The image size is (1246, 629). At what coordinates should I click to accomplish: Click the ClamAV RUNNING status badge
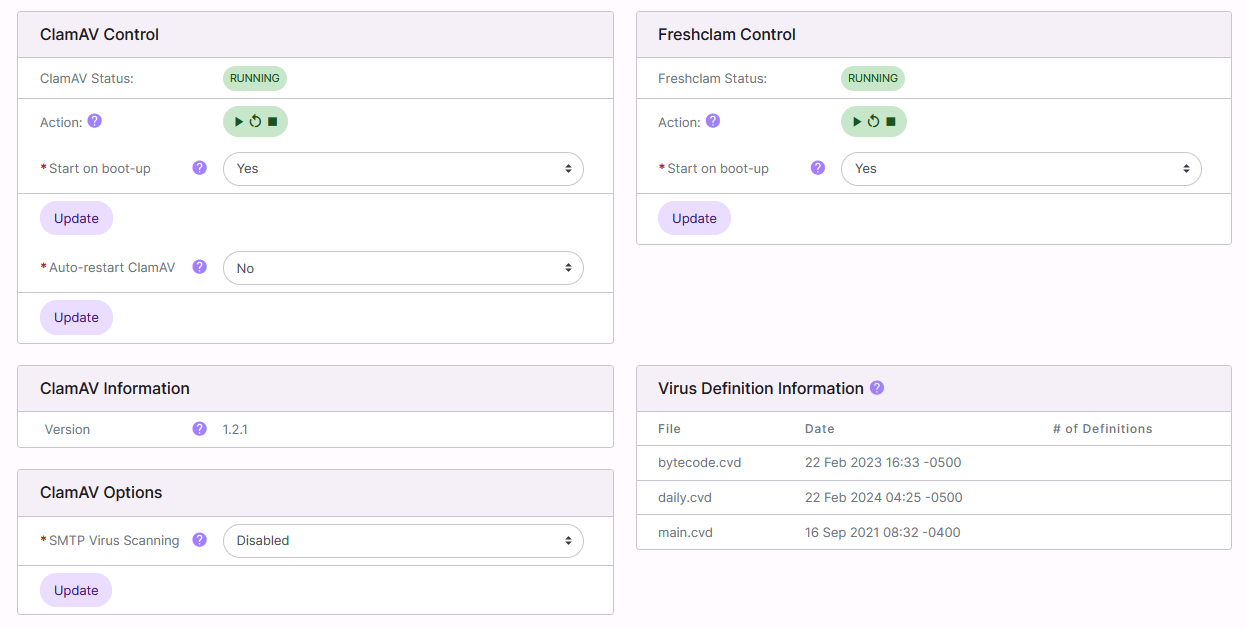click(x=254, y=78)
